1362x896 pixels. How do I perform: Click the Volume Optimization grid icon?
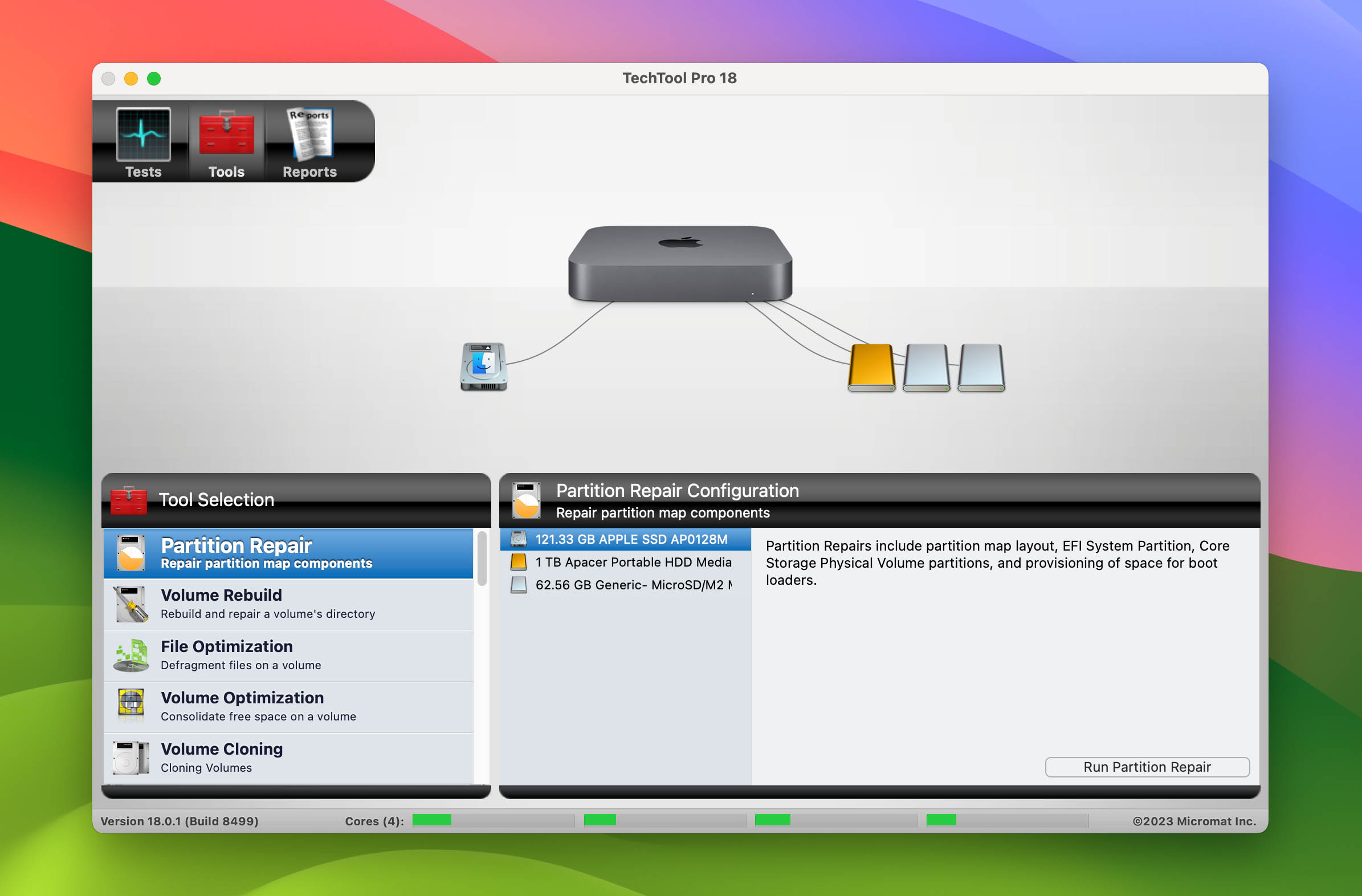(131, 703)
